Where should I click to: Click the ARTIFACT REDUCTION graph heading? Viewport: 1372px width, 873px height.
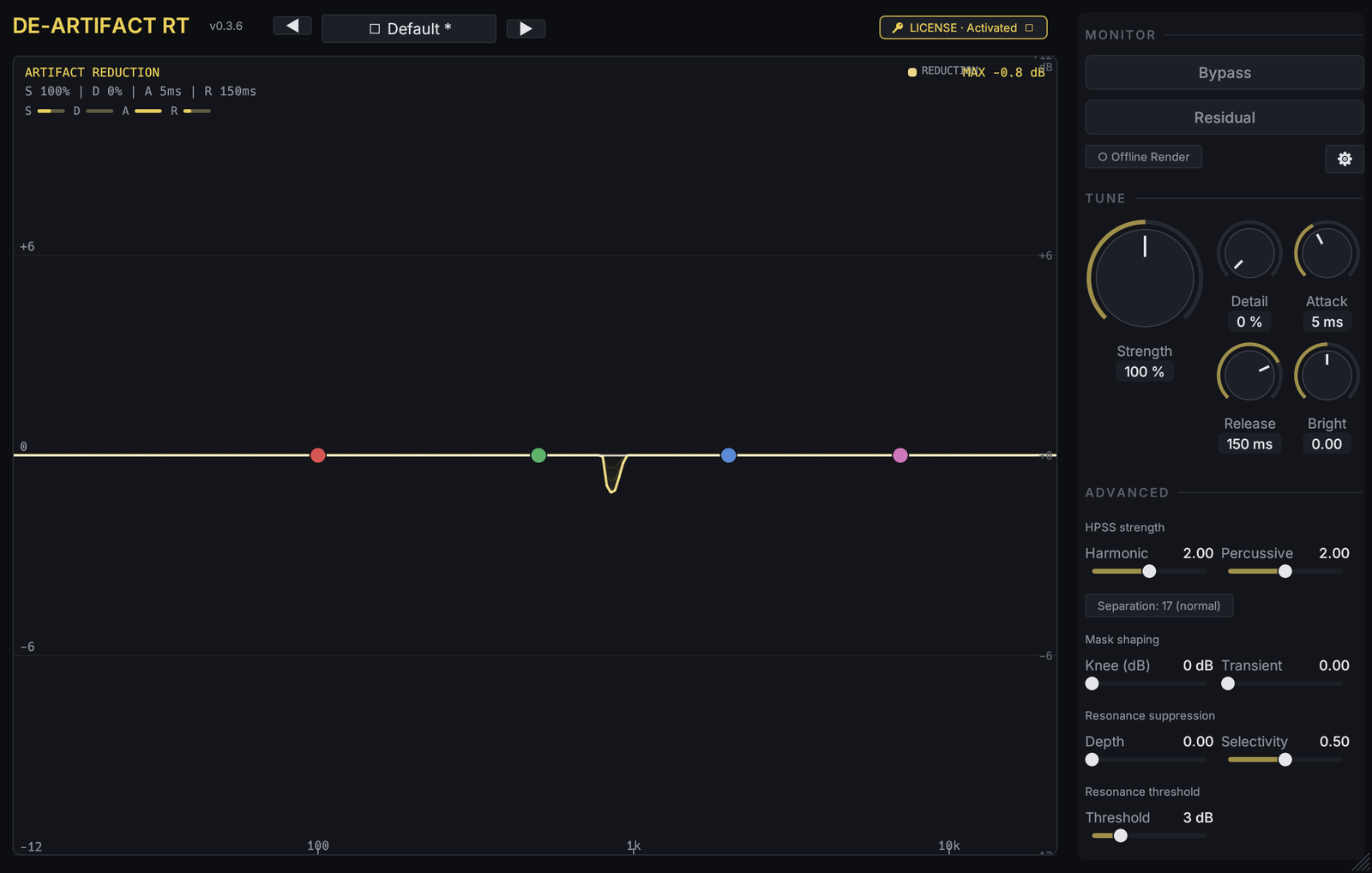[92, 73]
